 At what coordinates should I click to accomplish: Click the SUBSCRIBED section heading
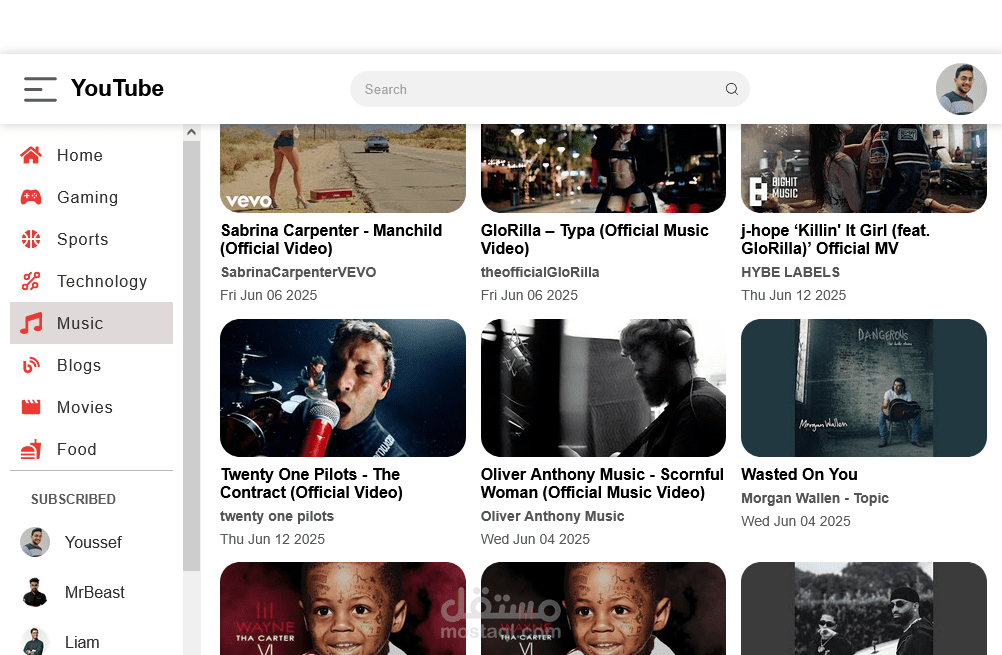click(73, 499)
